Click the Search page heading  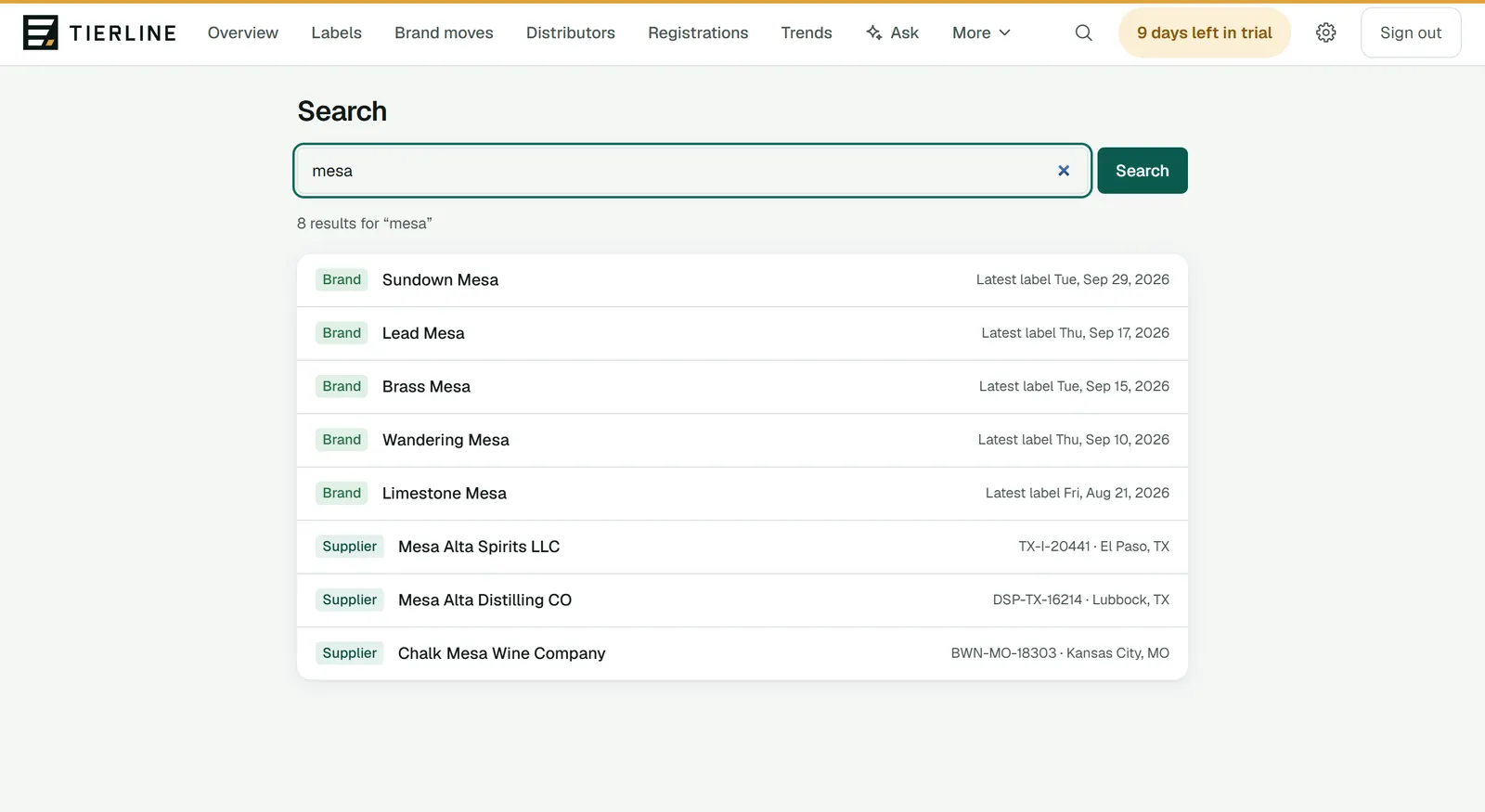pyautogui.click(x=342, y=111)
